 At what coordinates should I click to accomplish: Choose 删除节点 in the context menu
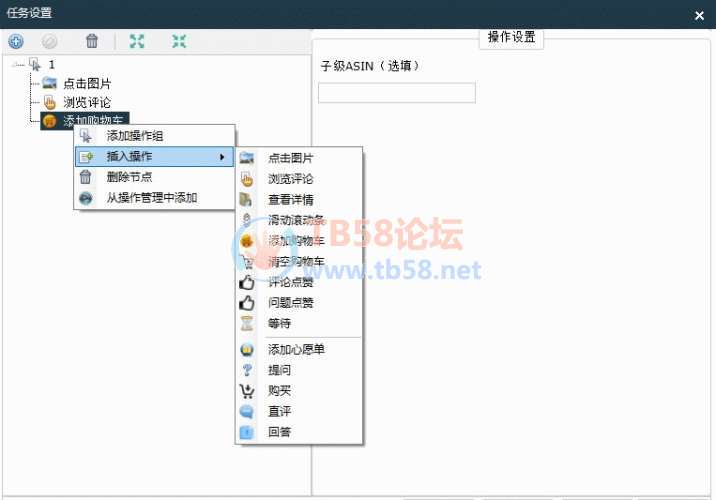click(129, 177)
